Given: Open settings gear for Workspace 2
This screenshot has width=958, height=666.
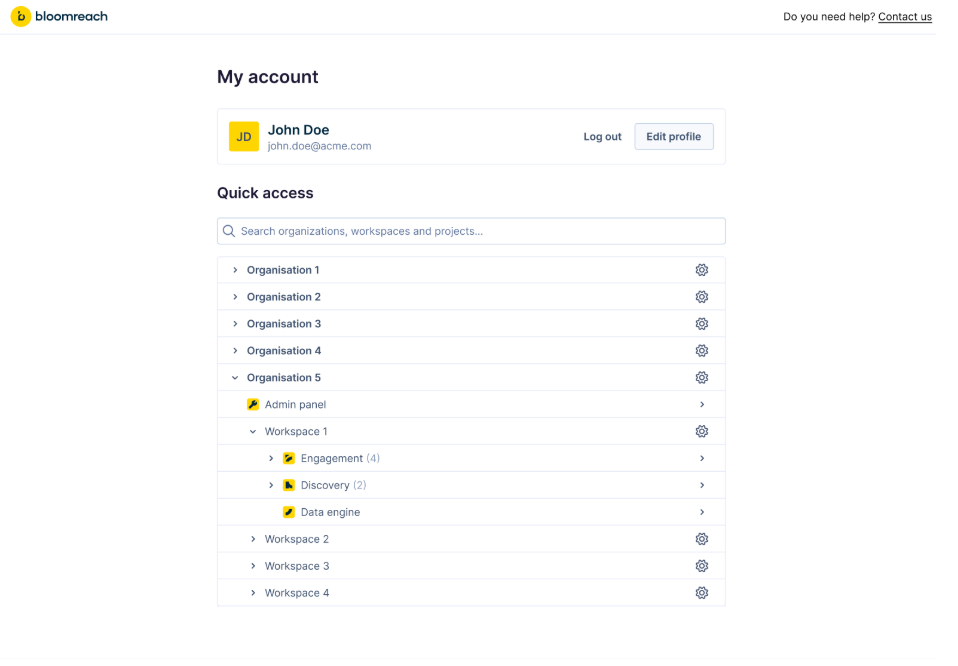Looking at the screenshot, I should (x=701, y=539).
